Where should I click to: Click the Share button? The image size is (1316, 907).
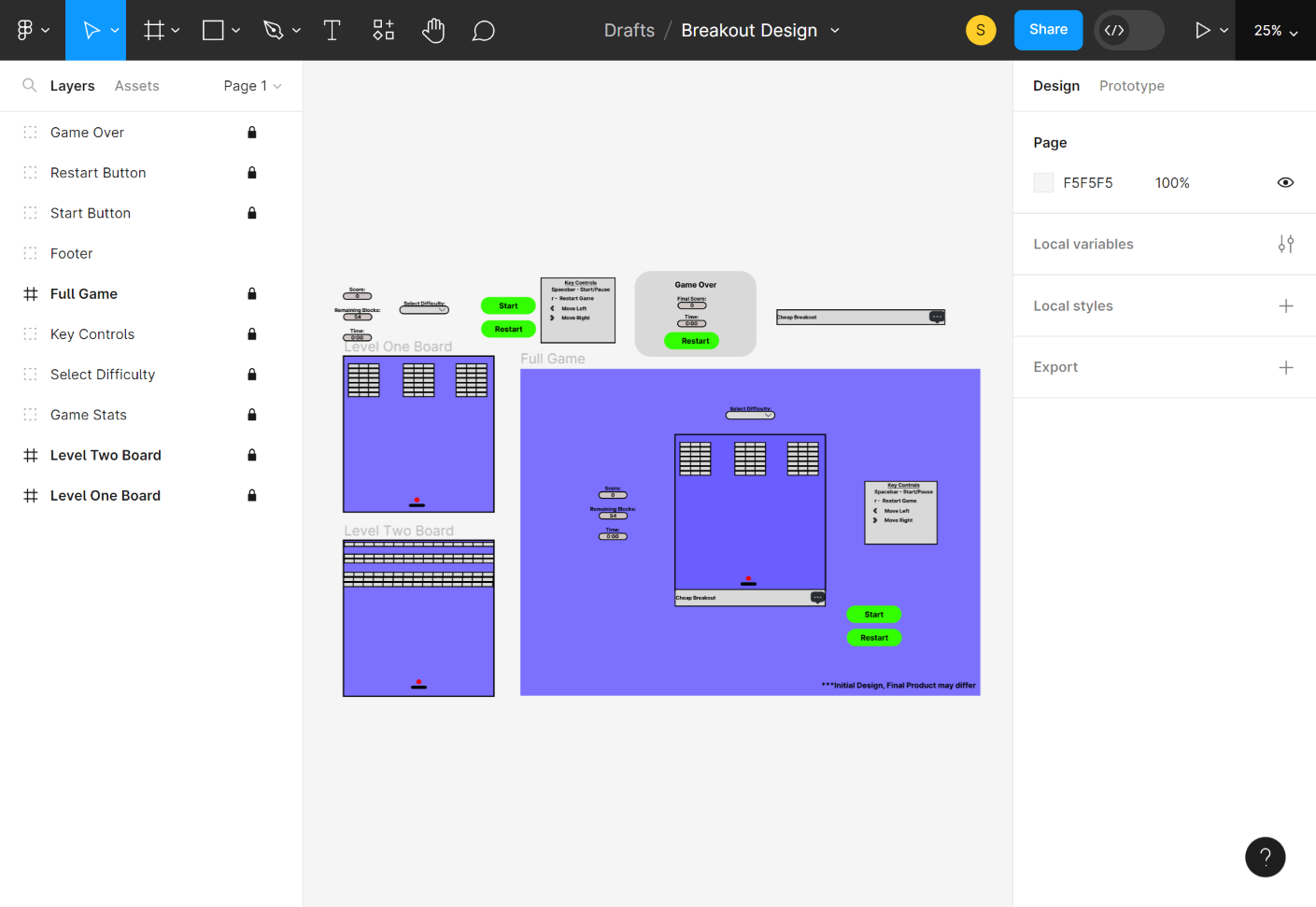click(1047, 29)
